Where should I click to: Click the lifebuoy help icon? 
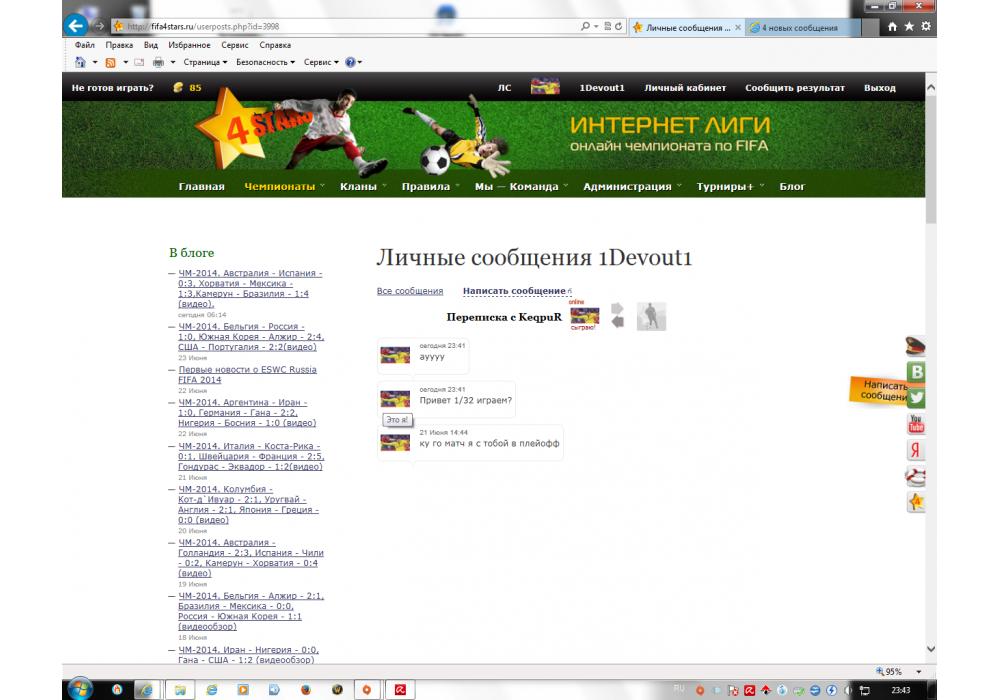pos(915,476)
